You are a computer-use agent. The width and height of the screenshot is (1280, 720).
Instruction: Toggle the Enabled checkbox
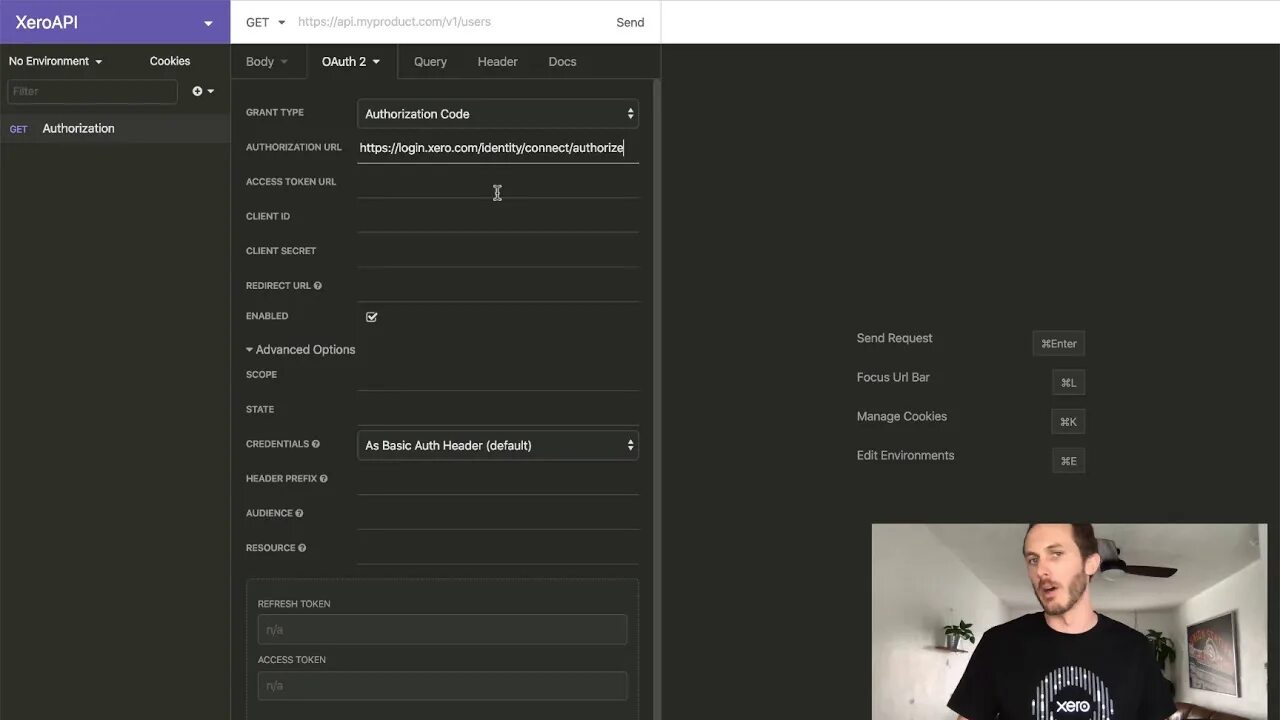click(x=372, y=317)
